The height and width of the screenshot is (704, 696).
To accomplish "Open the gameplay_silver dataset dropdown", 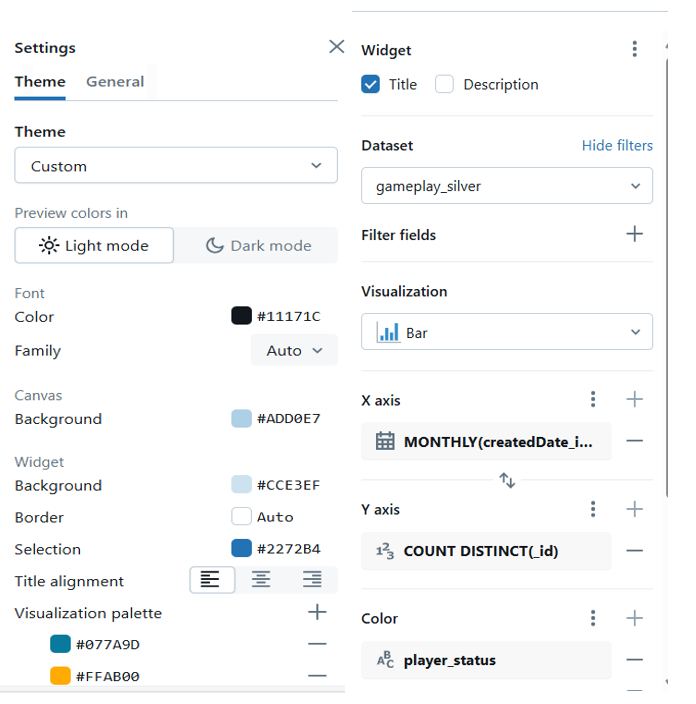I will [507, 185].
